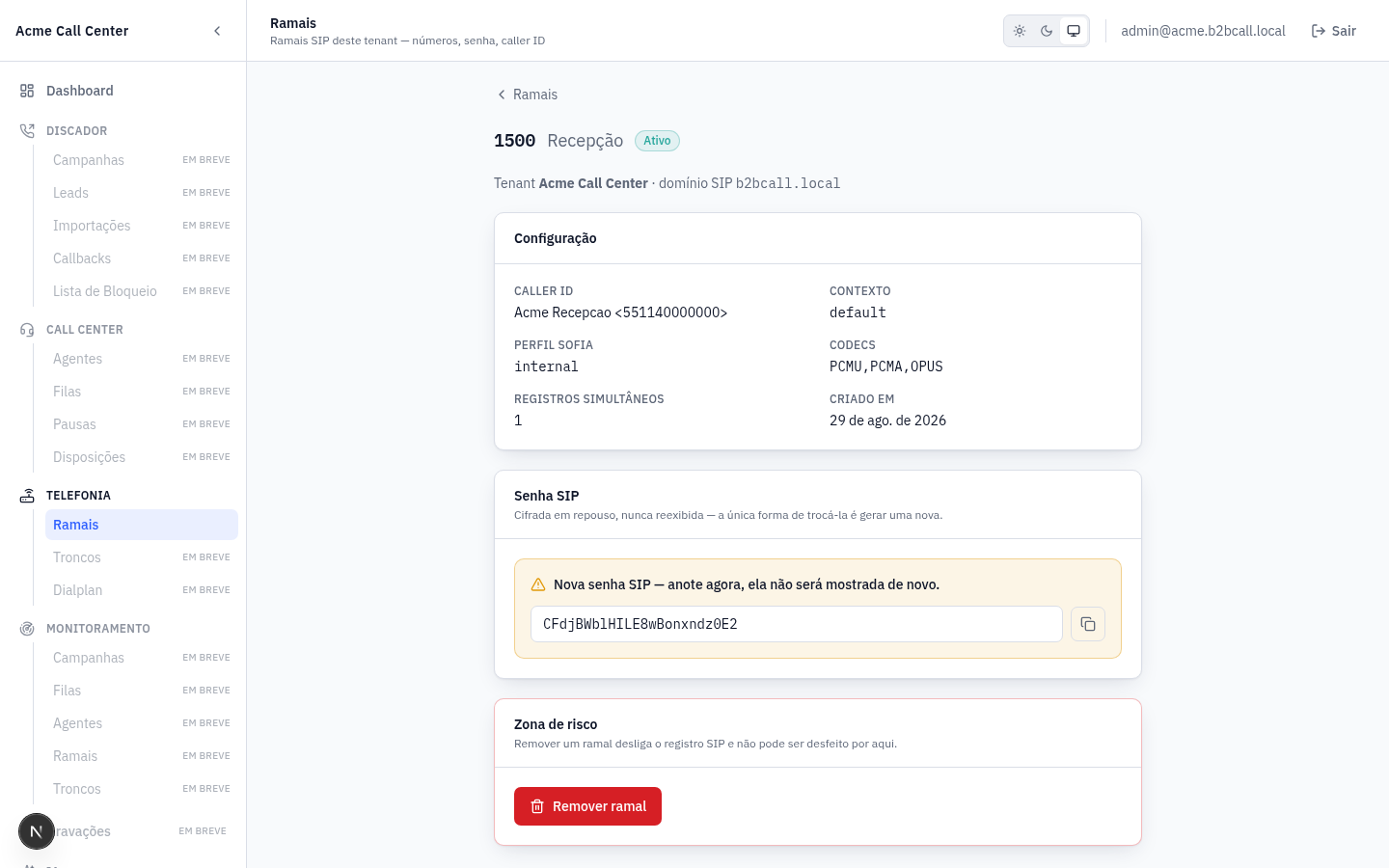The height and width of the screenshot is (868, 1389).
Task: Collapse the sidebar with the chevron arrow
Action: click(217, 31)
